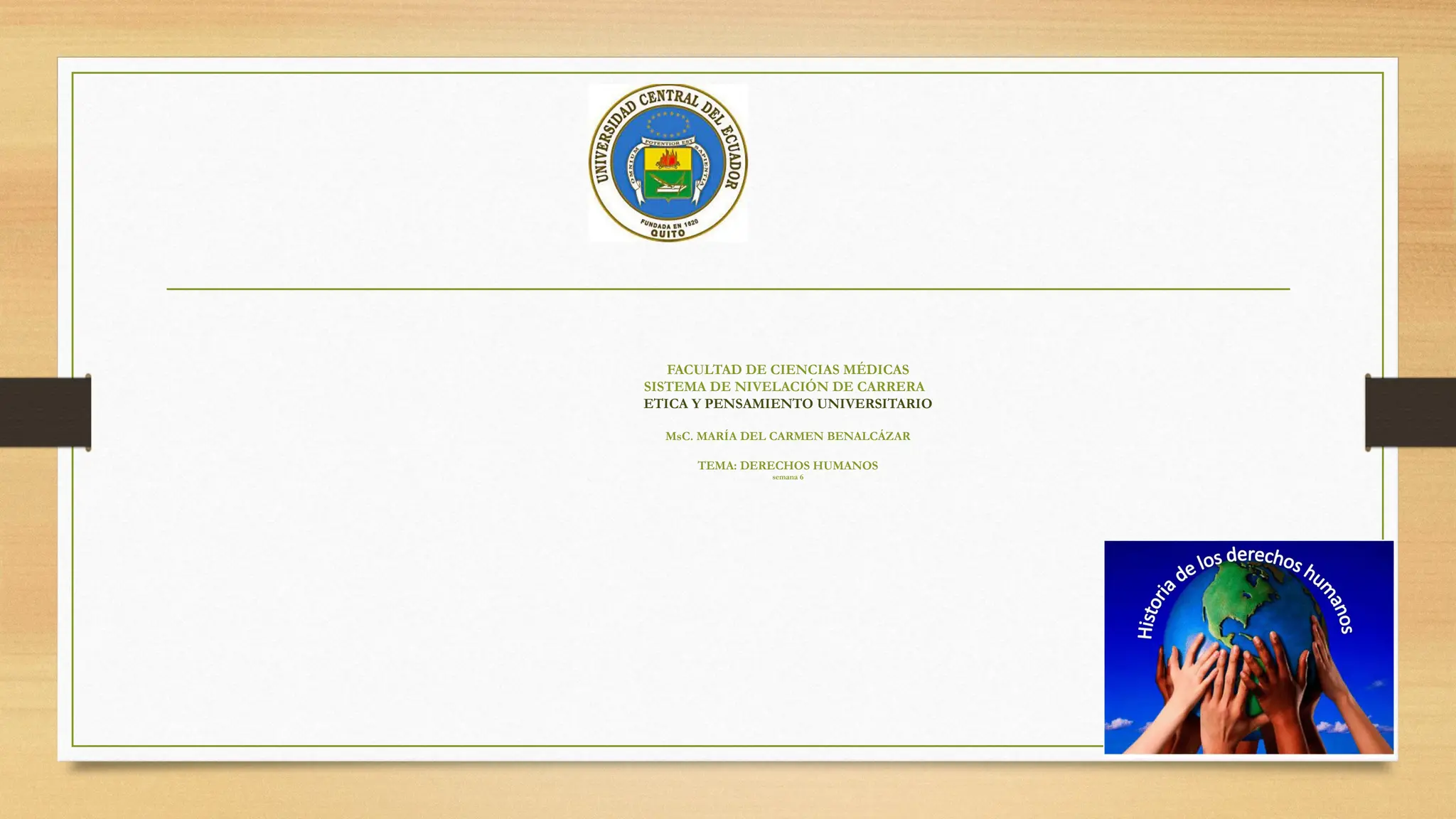Click the yellow-green shield inside the seal

click(667, 174)
